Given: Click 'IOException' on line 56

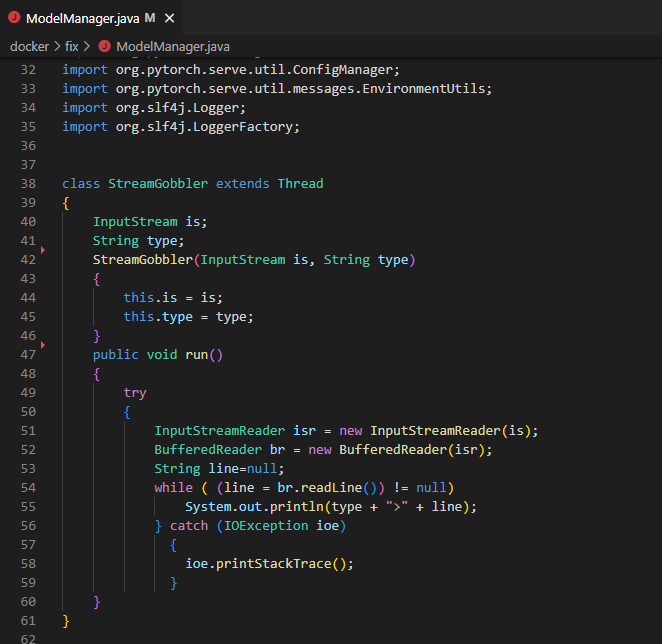Looking at the screenshot, I should [266, 526].
